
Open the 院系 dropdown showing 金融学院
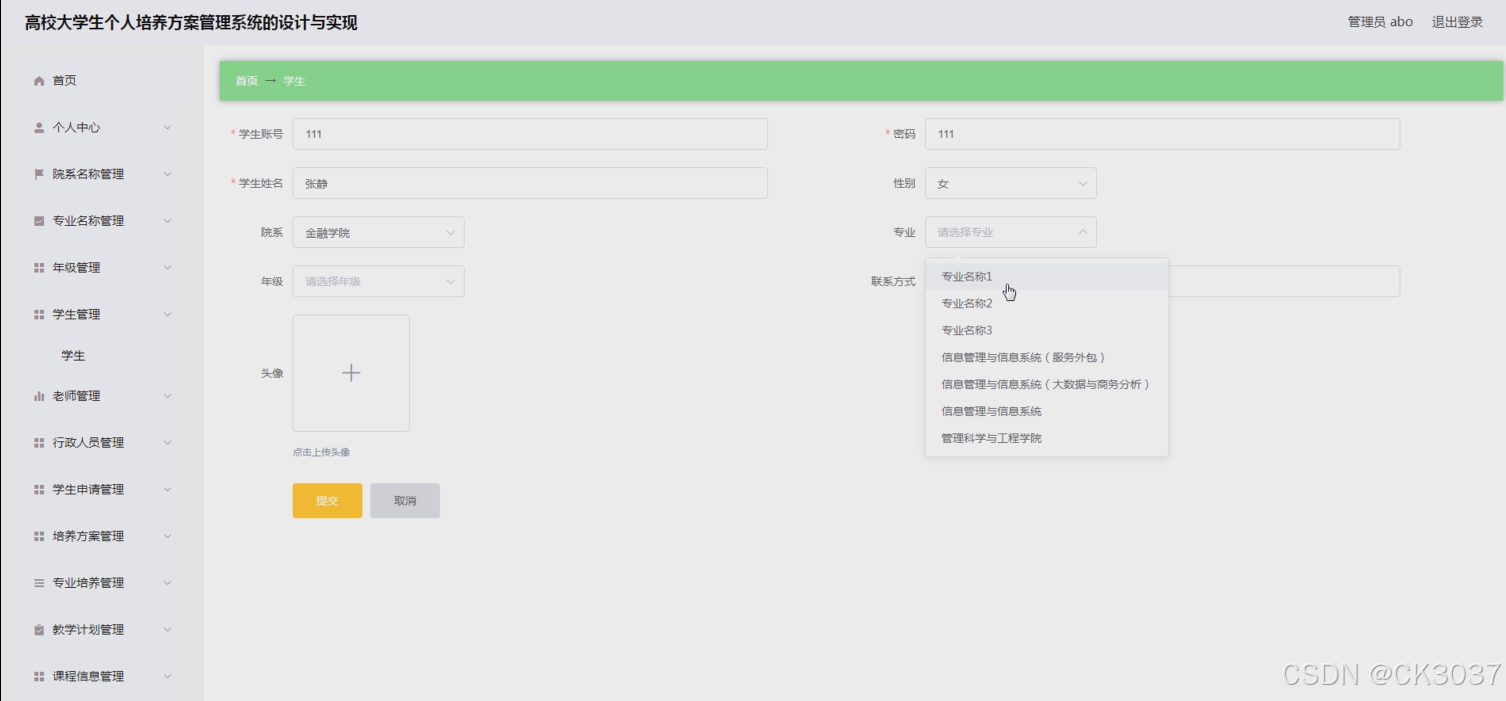pos(378,232)
